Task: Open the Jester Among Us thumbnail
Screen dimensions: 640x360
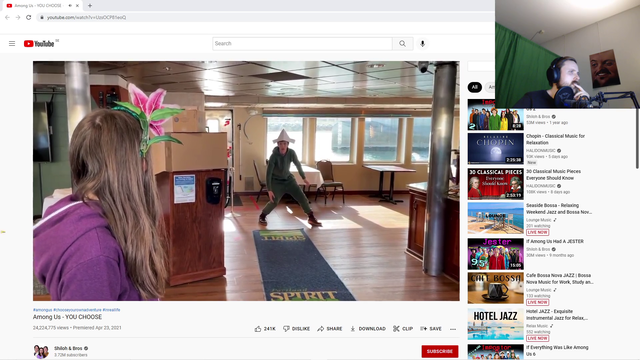Action: click(496, 254)
